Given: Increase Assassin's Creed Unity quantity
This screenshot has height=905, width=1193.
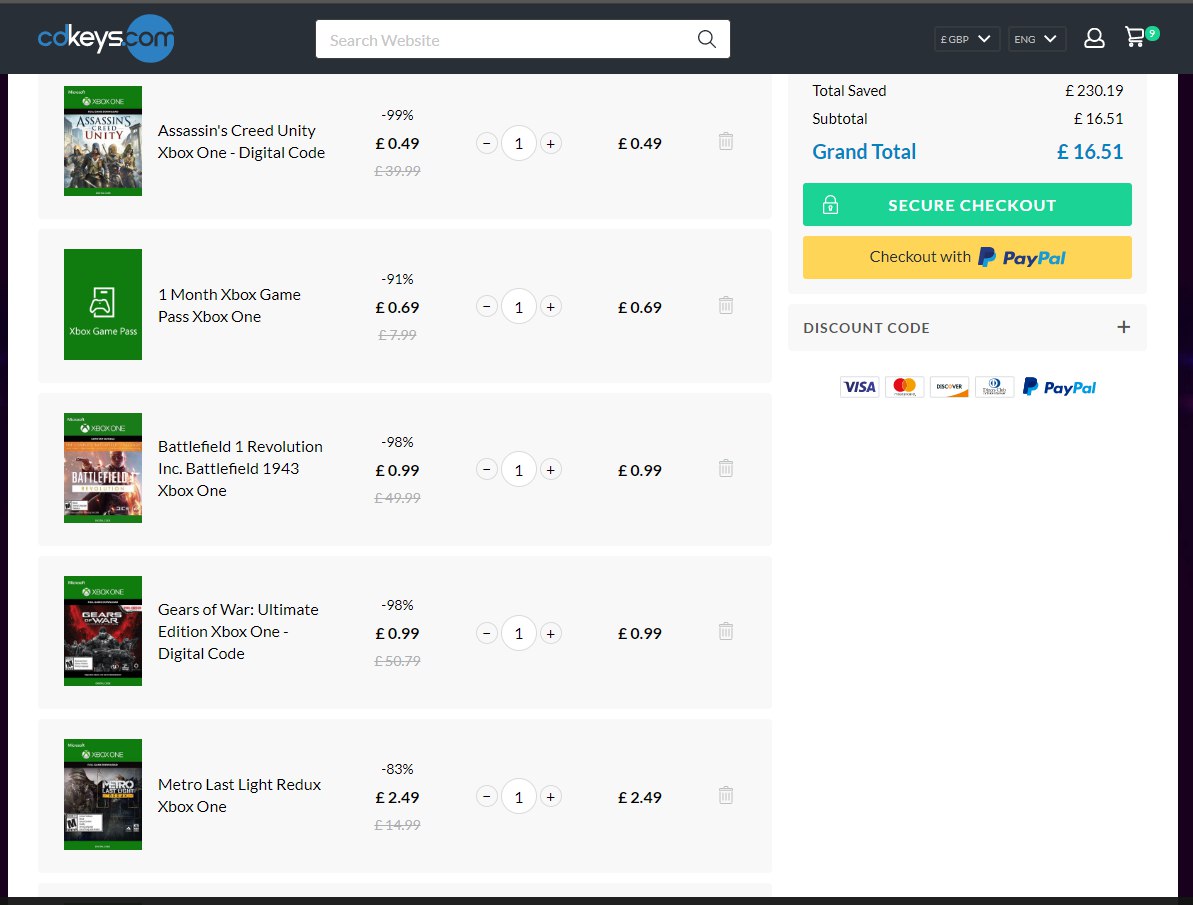Looking at the screenshot, I should coord(551,143).
